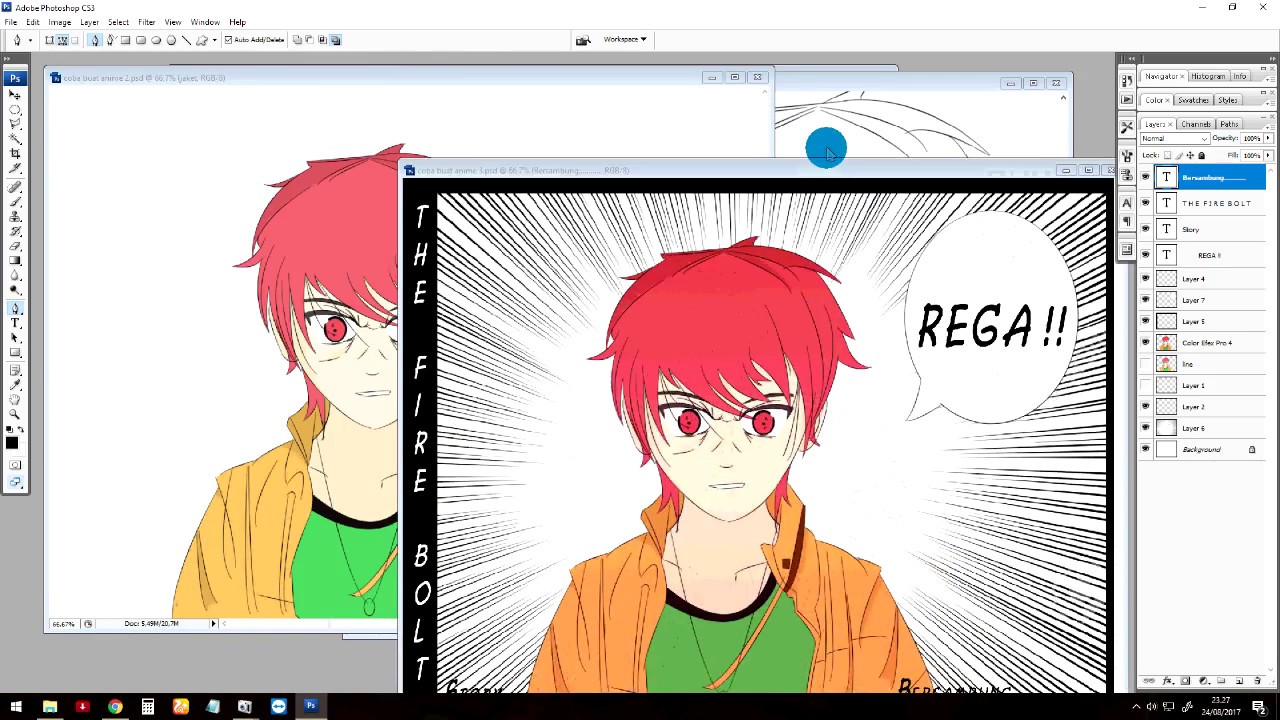The image size is (1280, 720).
Task: Open the Opacity slider arrow
Action: [1268, 138]
